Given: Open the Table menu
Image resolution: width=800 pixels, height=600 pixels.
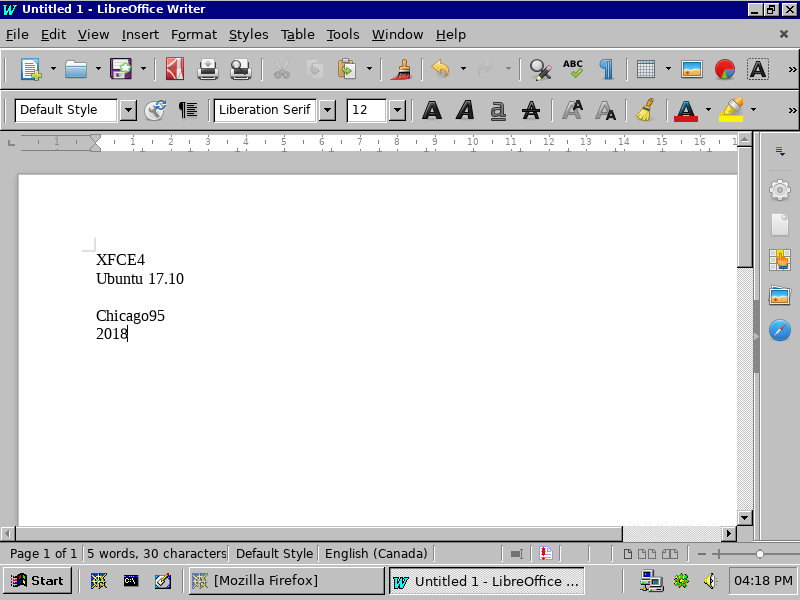Looking at the screenshot, I should (x=297, y=34).
